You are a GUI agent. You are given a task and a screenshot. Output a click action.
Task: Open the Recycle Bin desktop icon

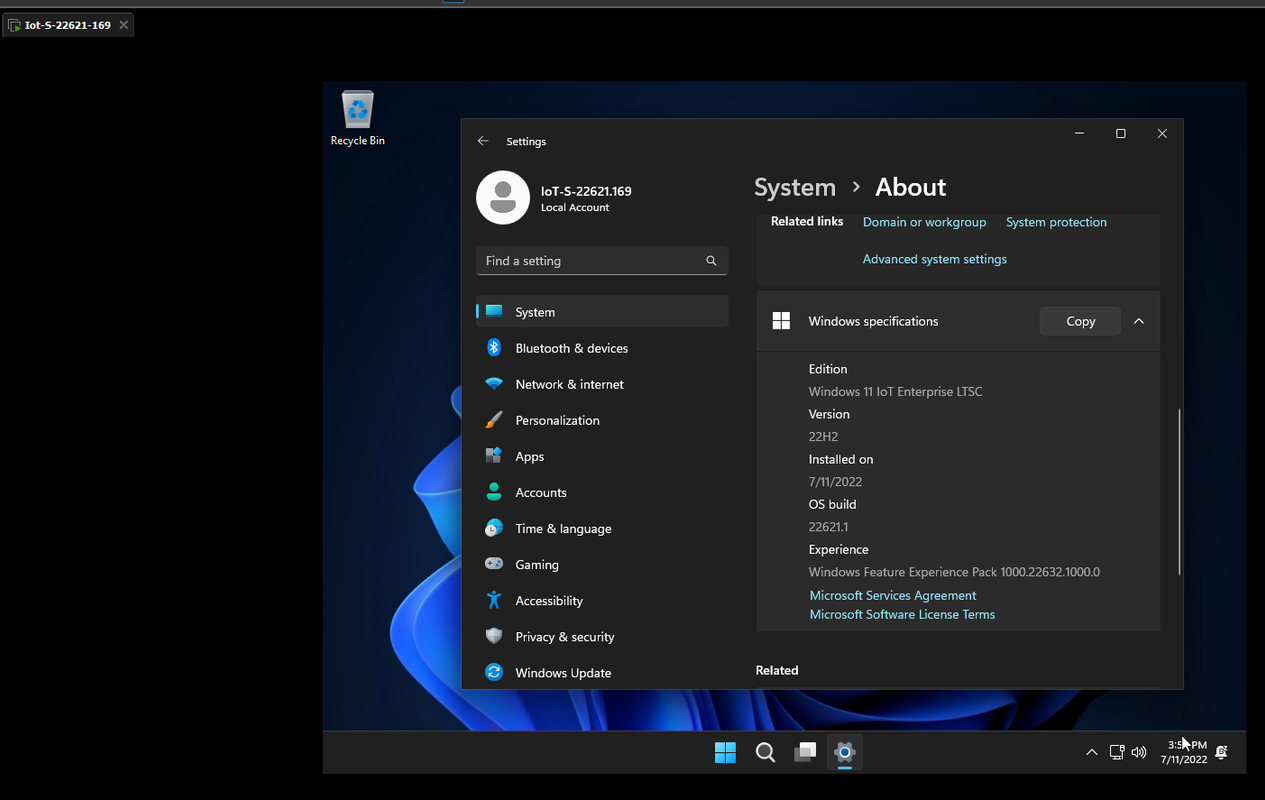[357, 118]
